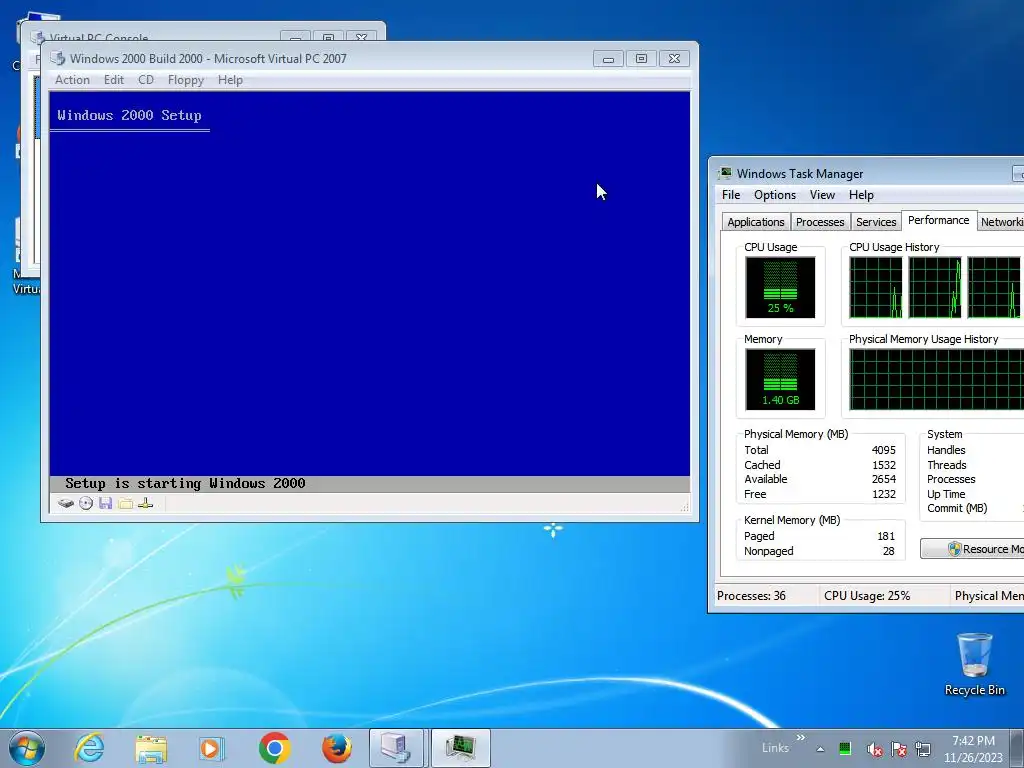Image resolution: width=1024 pixels, height=768 pixels.
Task: Click the CPU Usage: 25% status bar entry
Action: click(x=867, y=596)
